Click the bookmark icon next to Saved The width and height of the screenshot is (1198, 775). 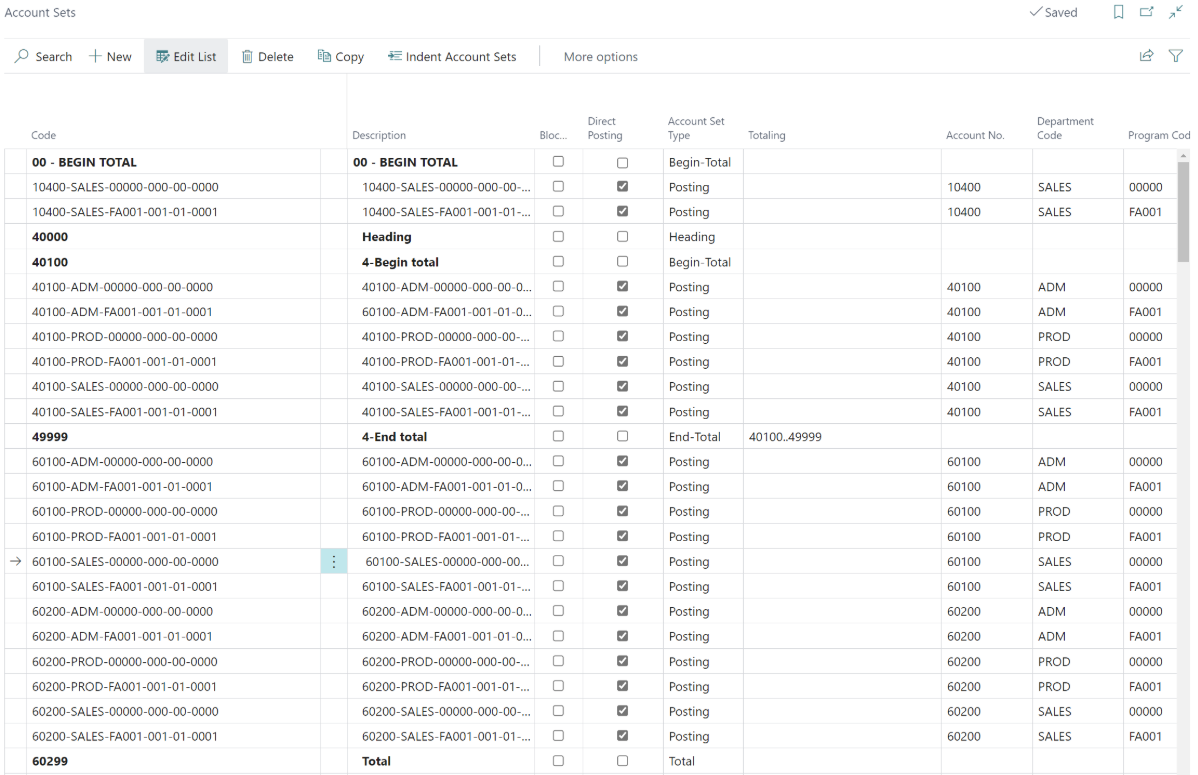[x=1119, y=13]
